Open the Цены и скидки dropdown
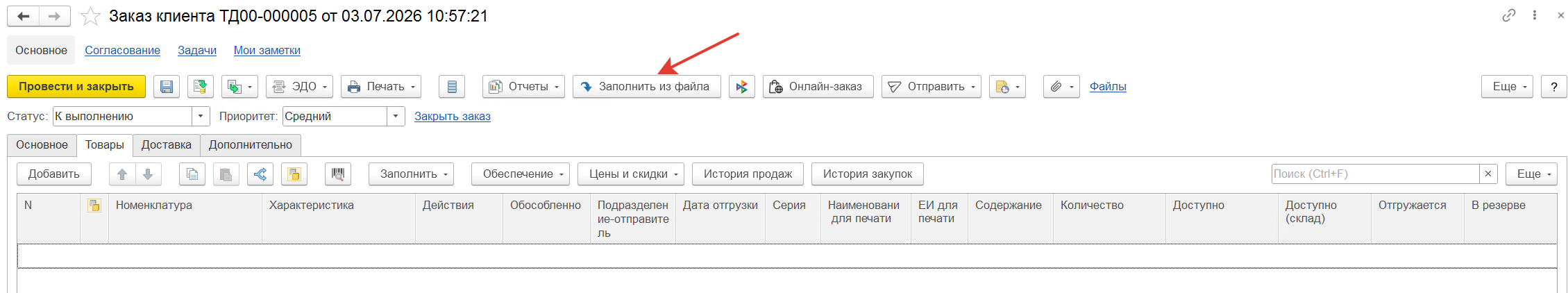This screenshot has width=1568, height=293. pyautogui.click(x=631, y=174)
